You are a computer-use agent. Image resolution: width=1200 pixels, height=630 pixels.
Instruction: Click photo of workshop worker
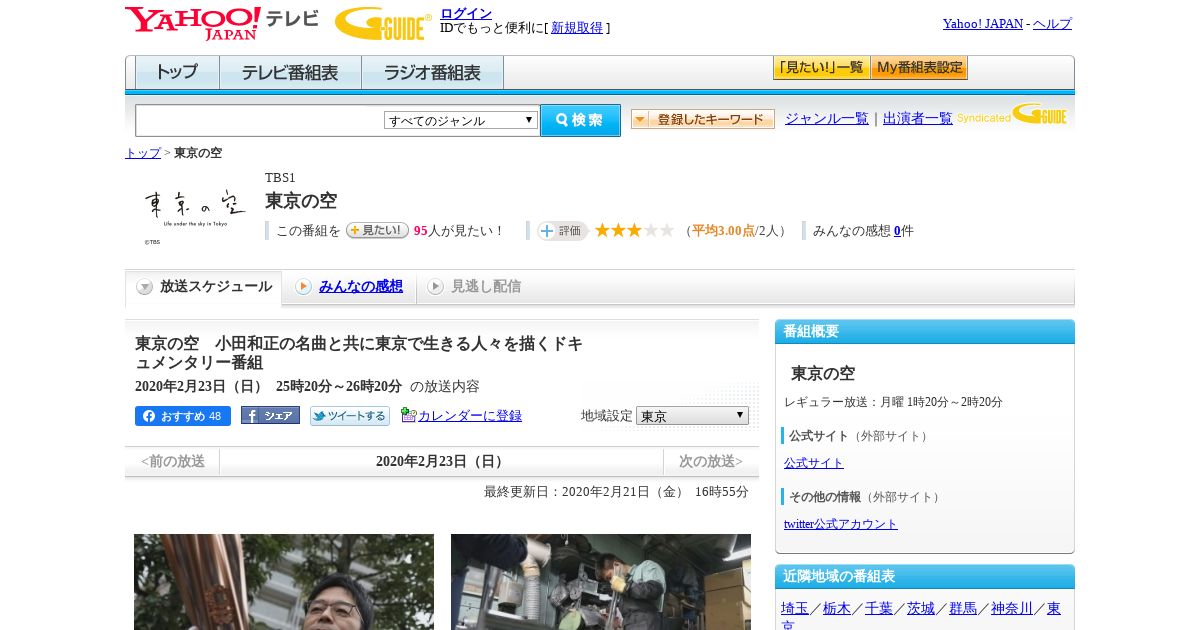[x=601, y=582]
